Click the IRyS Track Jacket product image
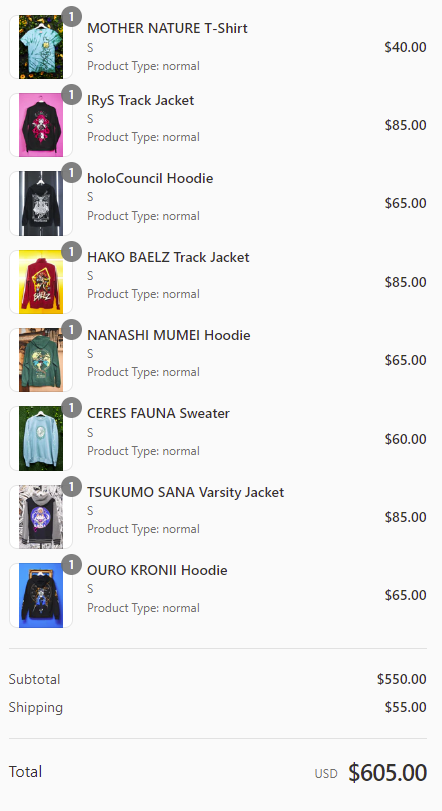The width and height of the screenshot is (442, 811). (x=41, y=125)
